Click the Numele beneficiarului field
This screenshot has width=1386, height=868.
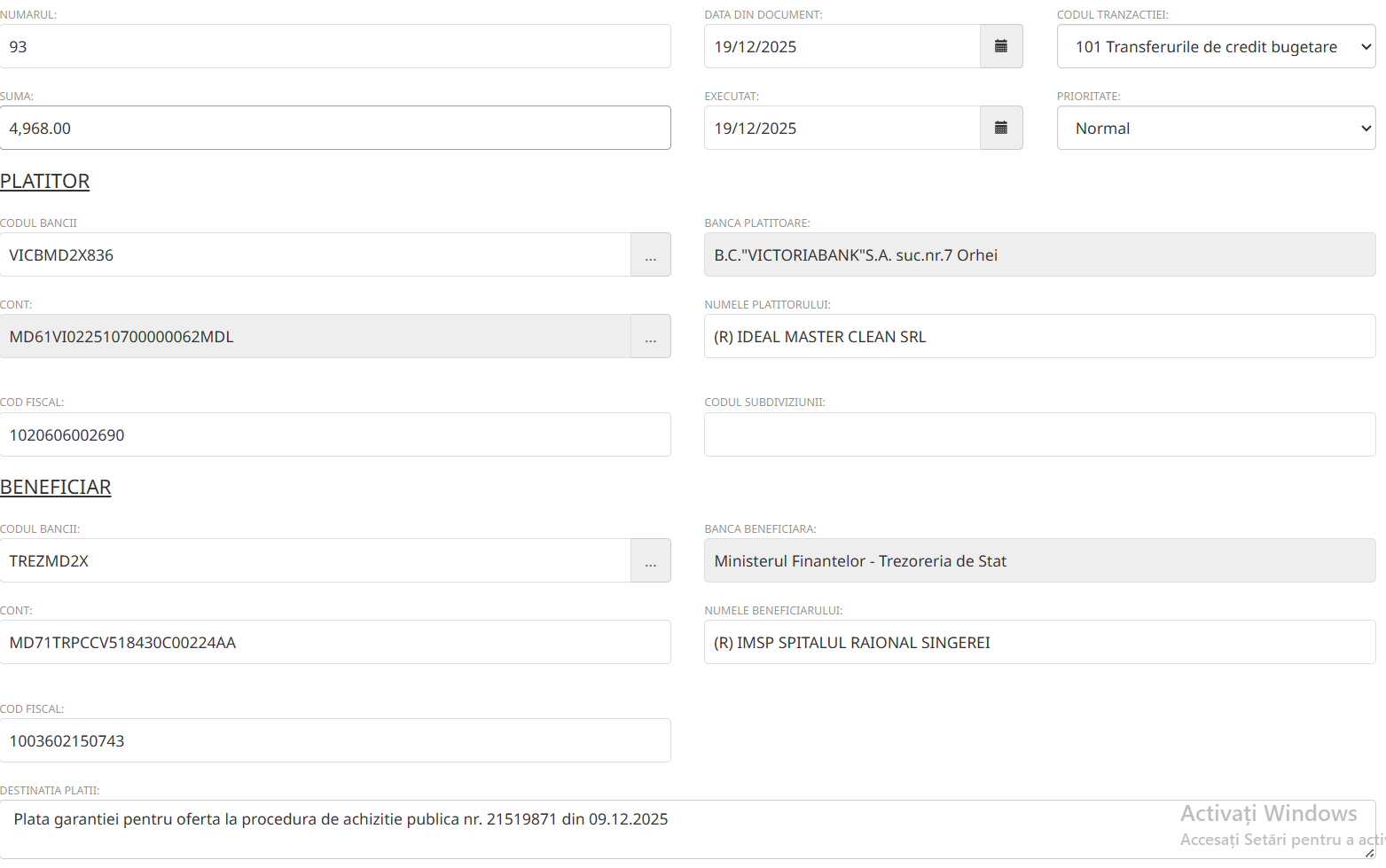pos(1039,643)
